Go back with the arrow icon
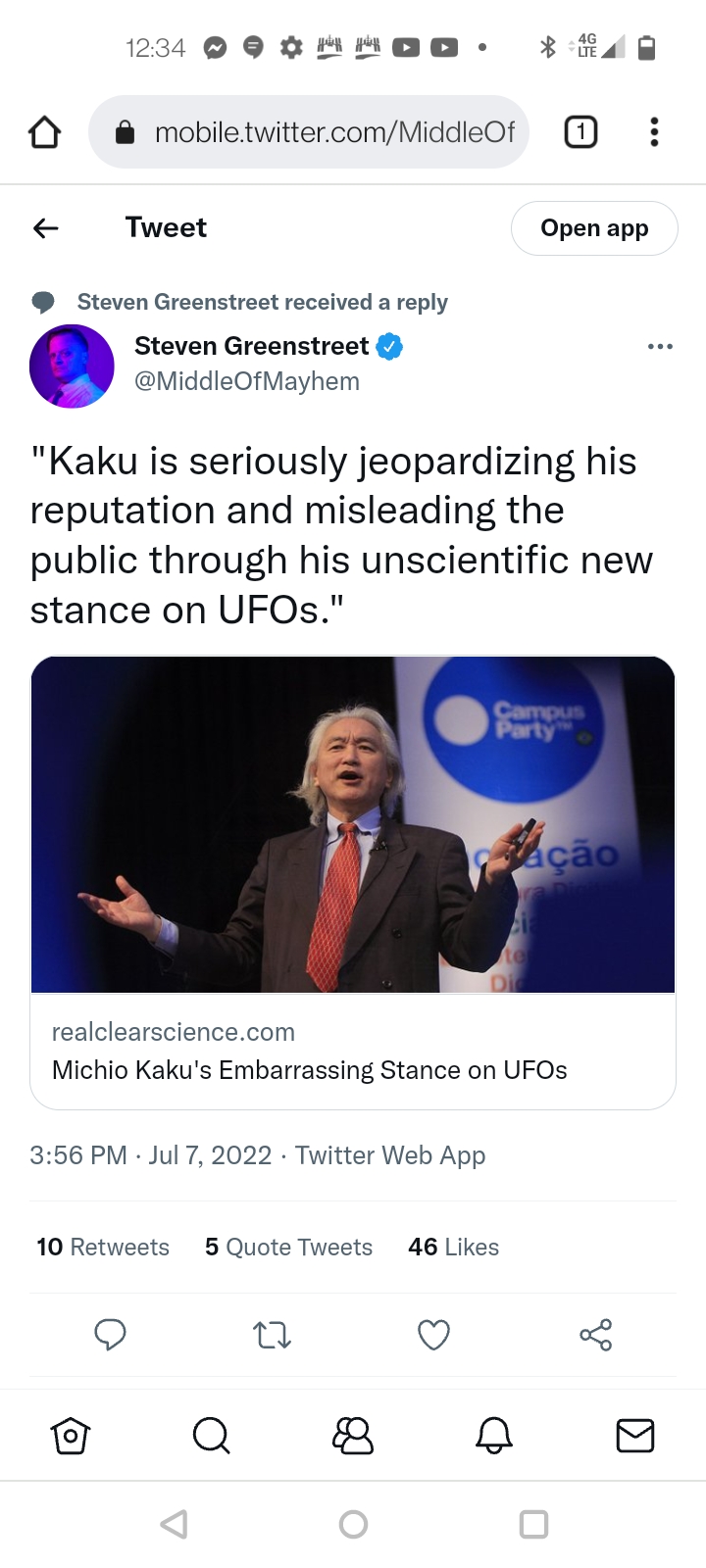Image resolution: width=706 pixels, height=1568 pixels. 46,228
